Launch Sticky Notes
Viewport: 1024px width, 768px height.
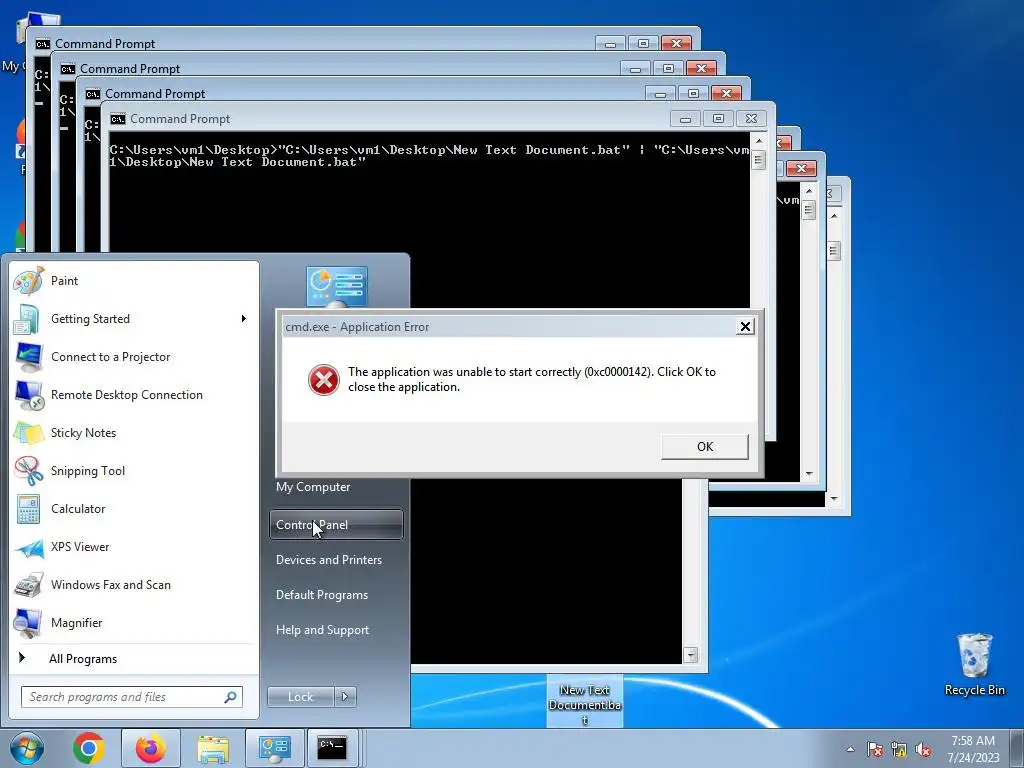coord(134,432)
